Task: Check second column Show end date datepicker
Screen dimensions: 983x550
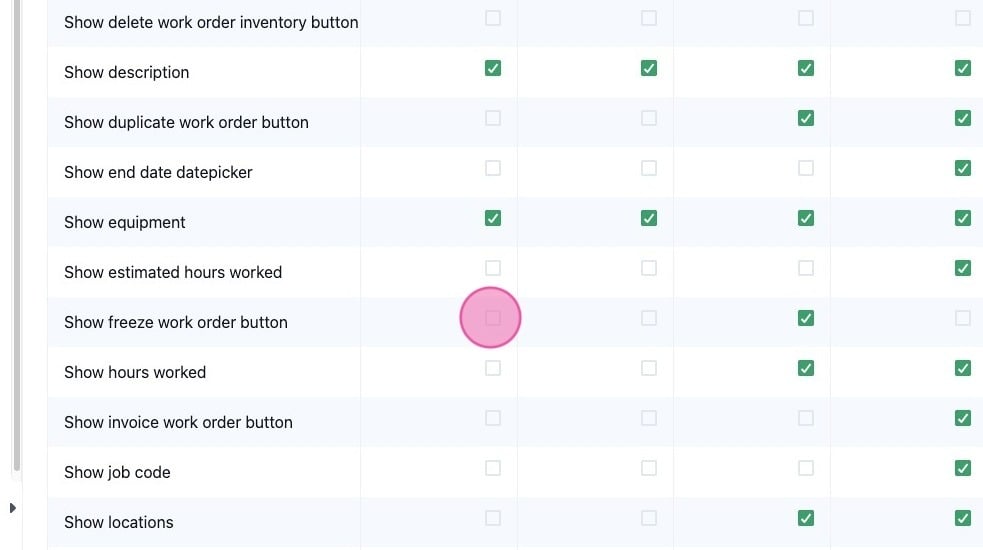Action: (x=649, y=168)
